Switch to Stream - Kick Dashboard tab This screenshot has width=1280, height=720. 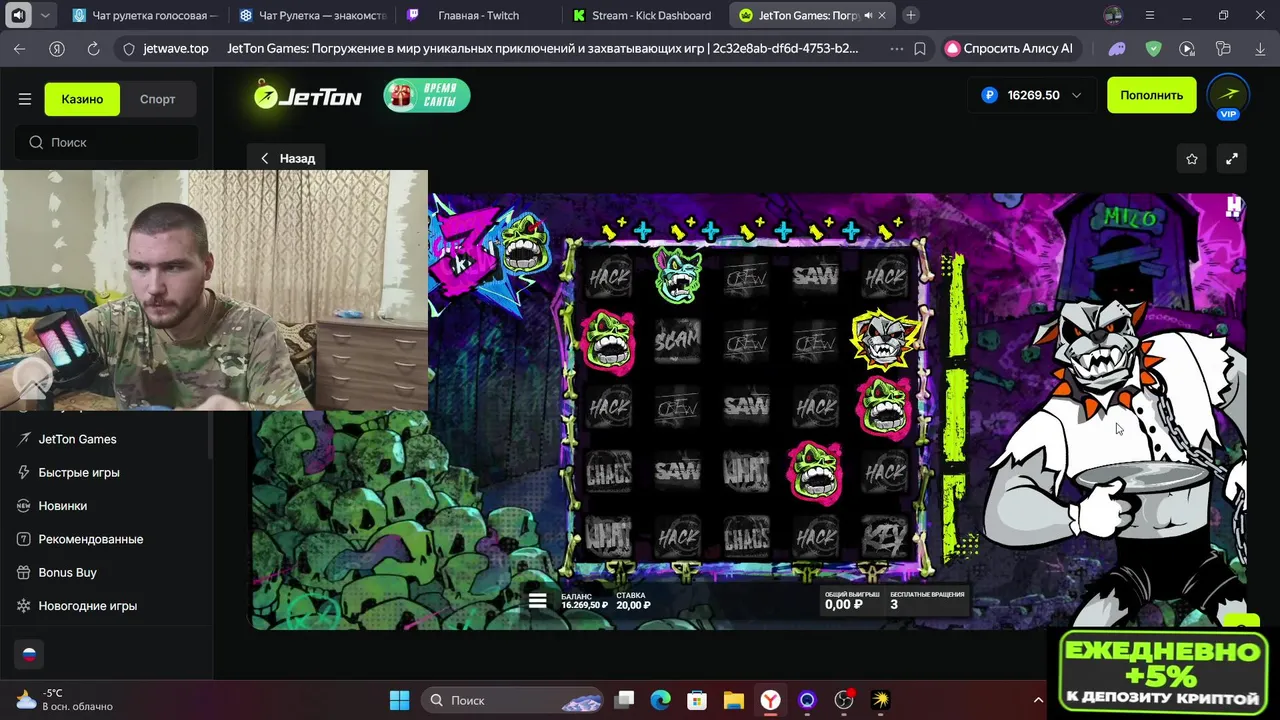point(644,15)
